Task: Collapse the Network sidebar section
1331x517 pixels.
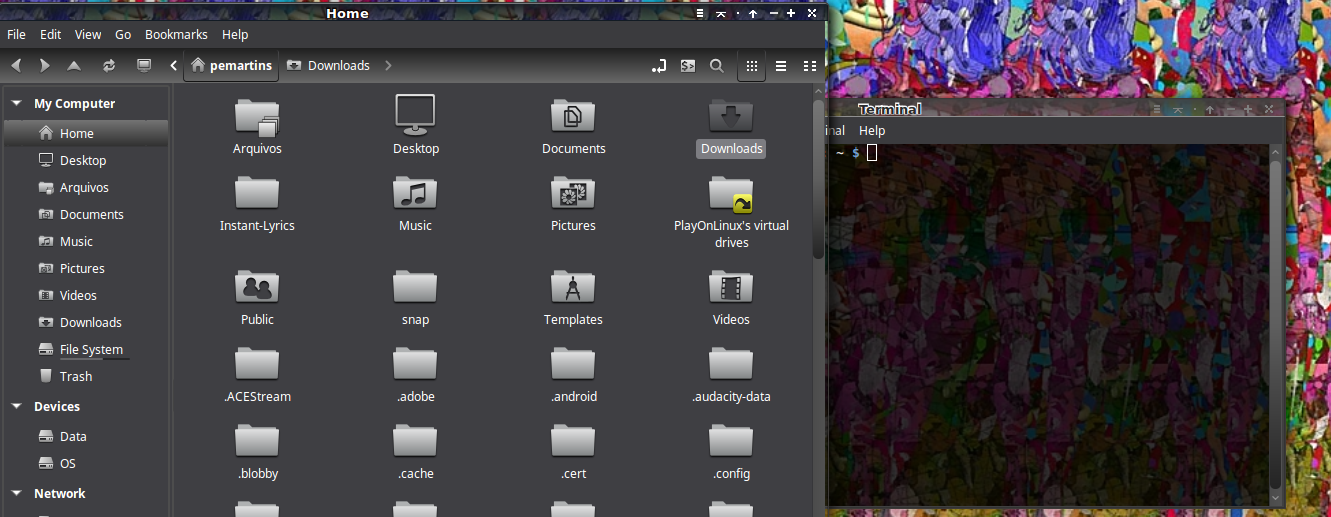Action: coord(16,493)
